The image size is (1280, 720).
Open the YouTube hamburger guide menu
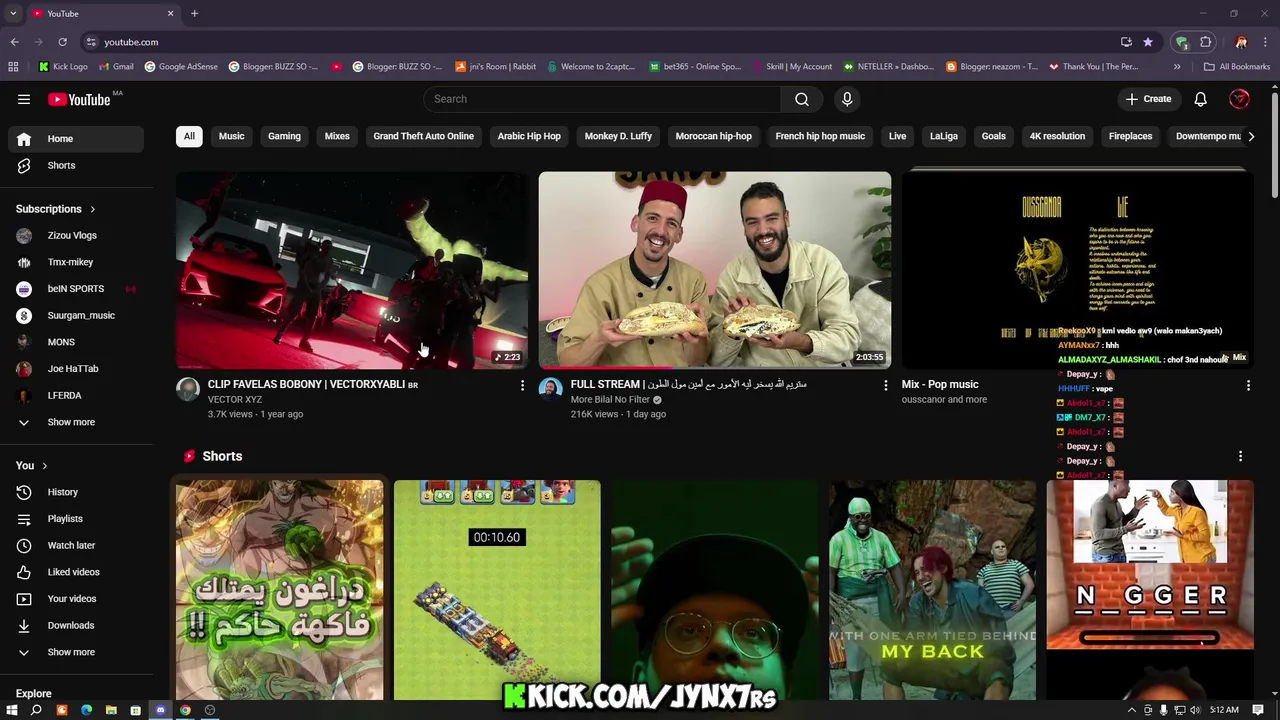point(24,99)
